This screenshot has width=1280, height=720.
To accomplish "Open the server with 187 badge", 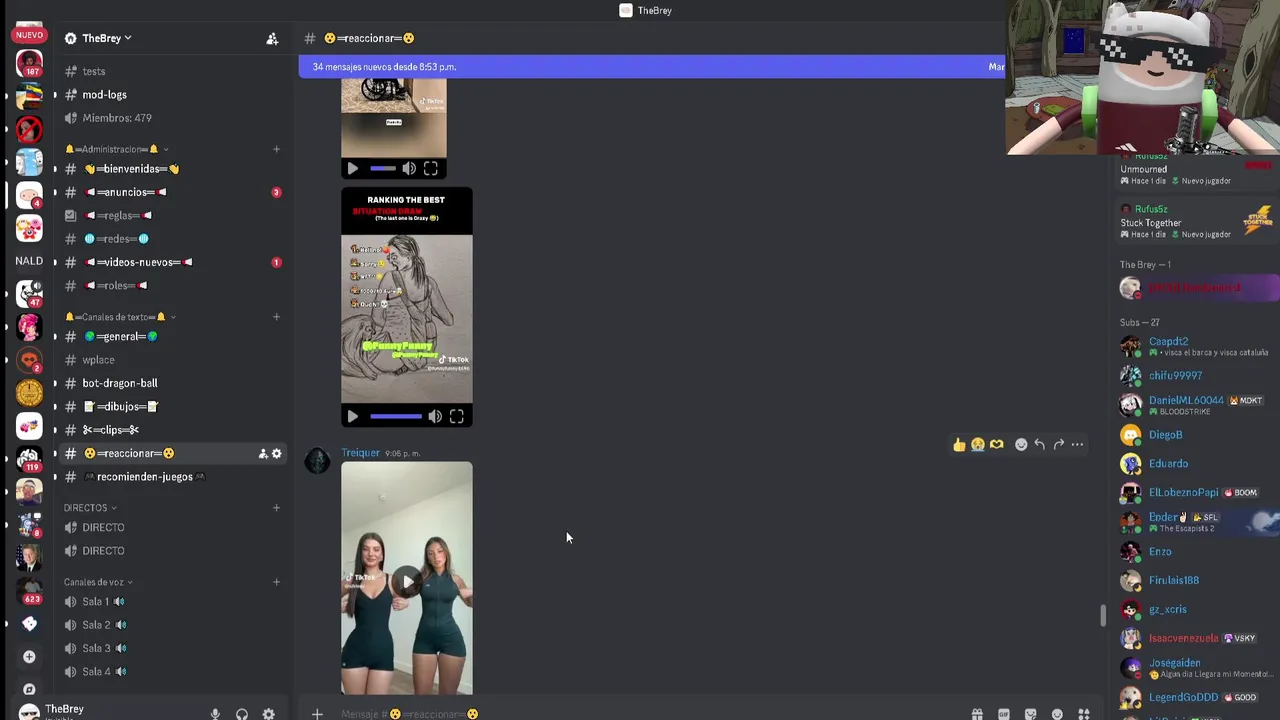I will 29,64.
